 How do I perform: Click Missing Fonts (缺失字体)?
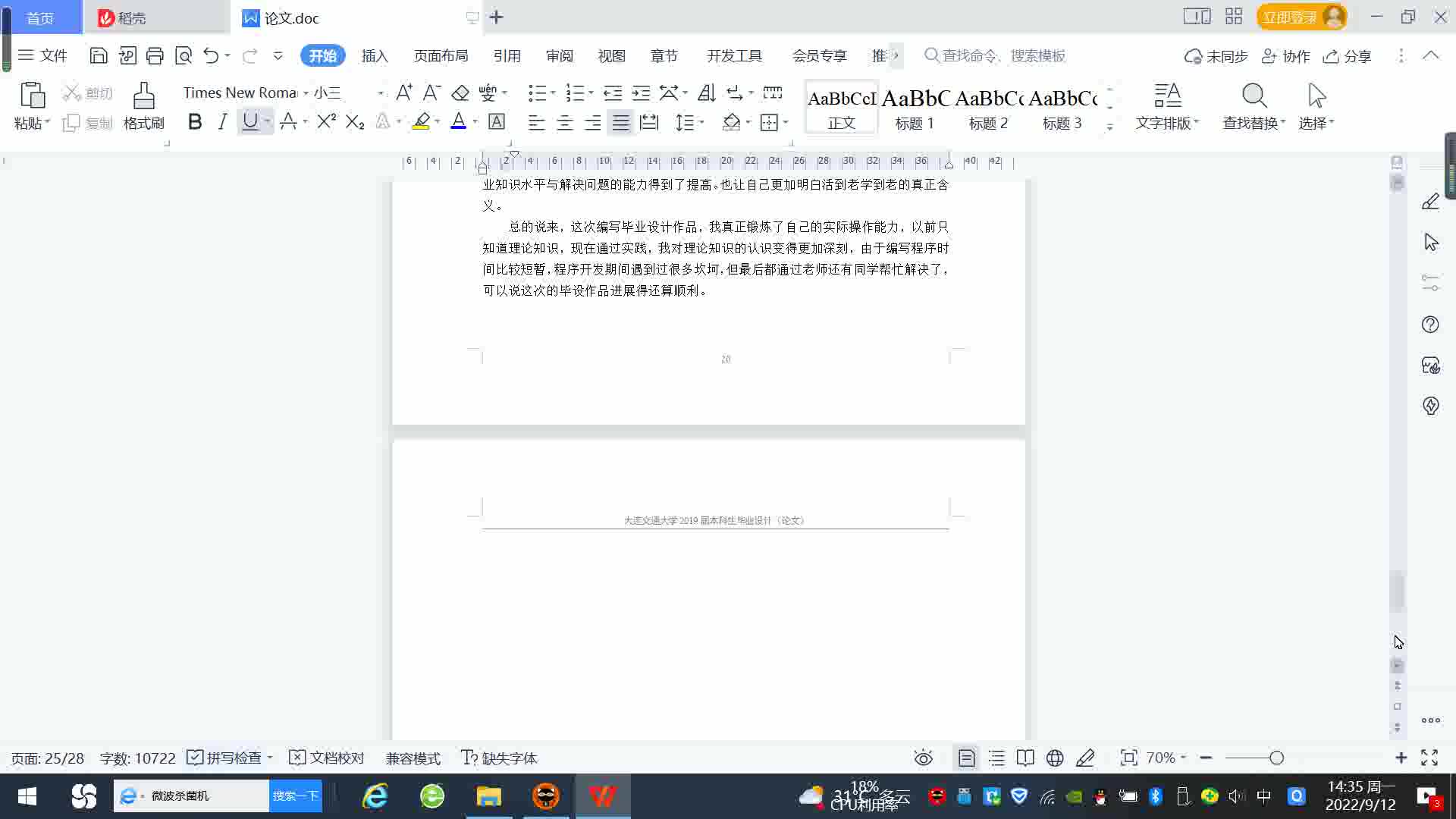click(x=499, y=758)
